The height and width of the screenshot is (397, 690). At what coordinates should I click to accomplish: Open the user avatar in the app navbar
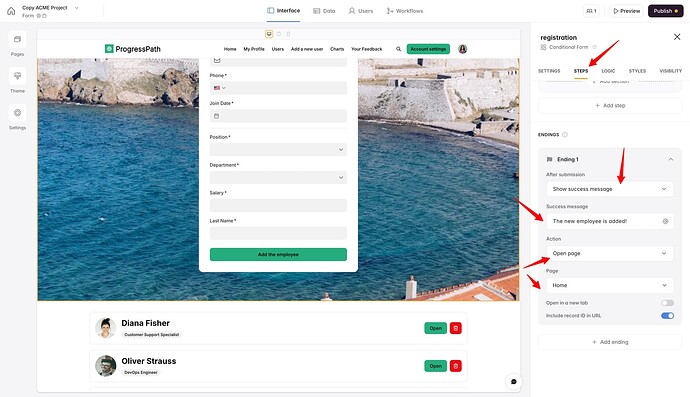462,49
